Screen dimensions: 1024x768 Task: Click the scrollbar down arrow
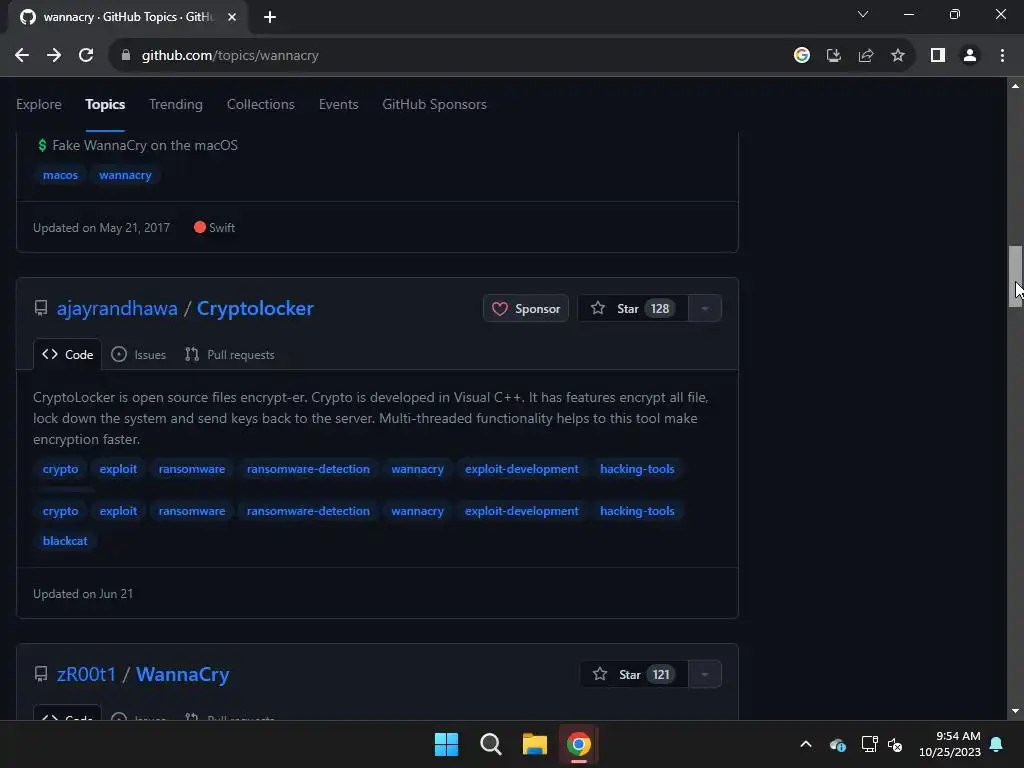(1015, 711)
